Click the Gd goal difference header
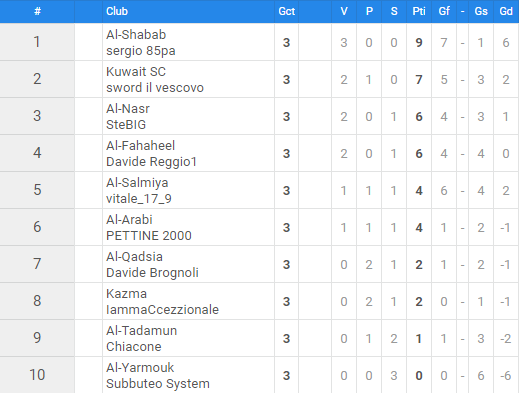The height and width of the screenshot is (393, 519). pos(506,11)
